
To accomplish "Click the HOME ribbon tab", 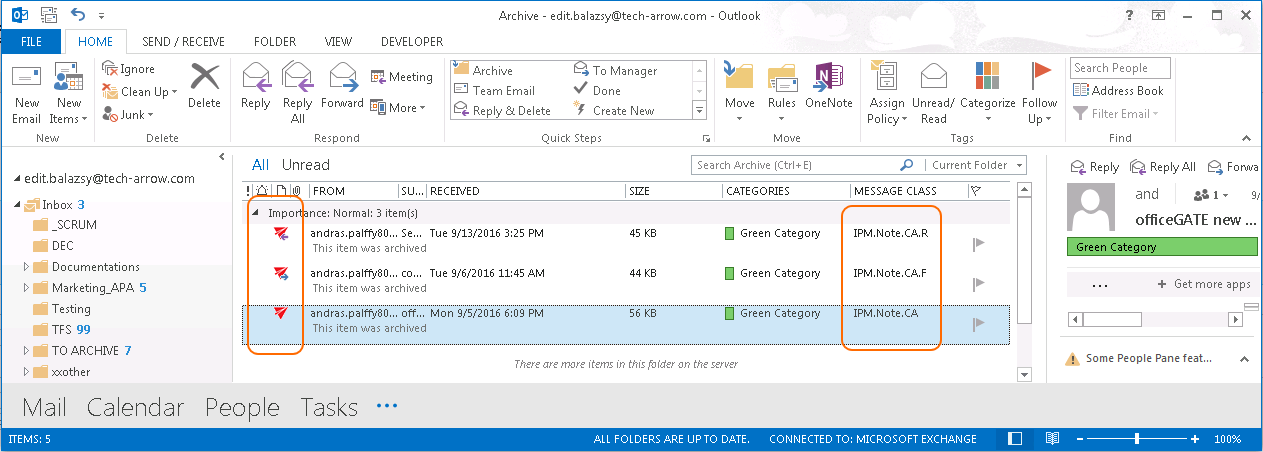I will pyautogui.click(x=95, y=42).
